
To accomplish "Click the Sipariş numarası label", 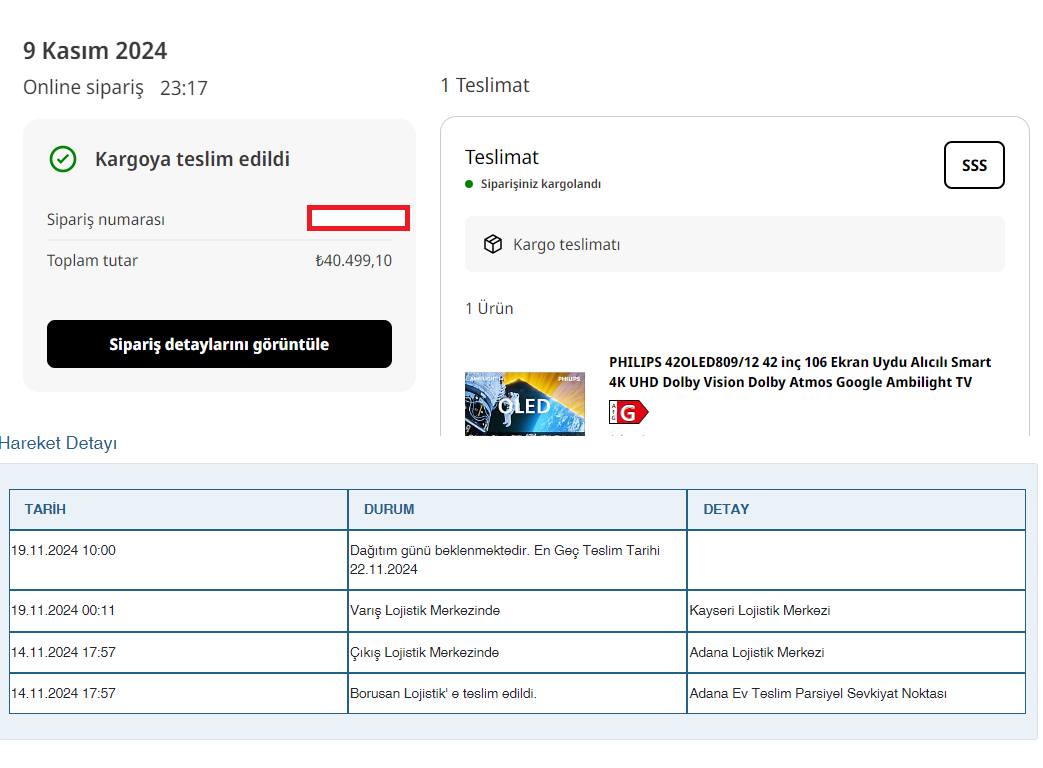I will [106, 219].
